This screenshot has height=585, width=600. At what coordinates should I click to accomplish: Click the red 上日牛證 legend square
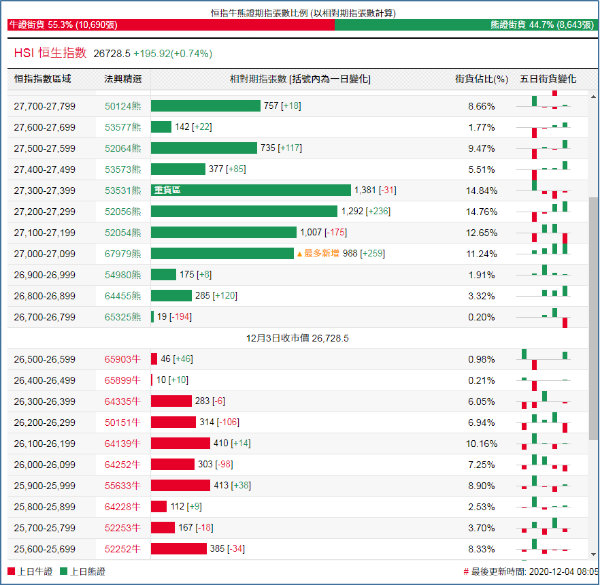click(11, 571)
